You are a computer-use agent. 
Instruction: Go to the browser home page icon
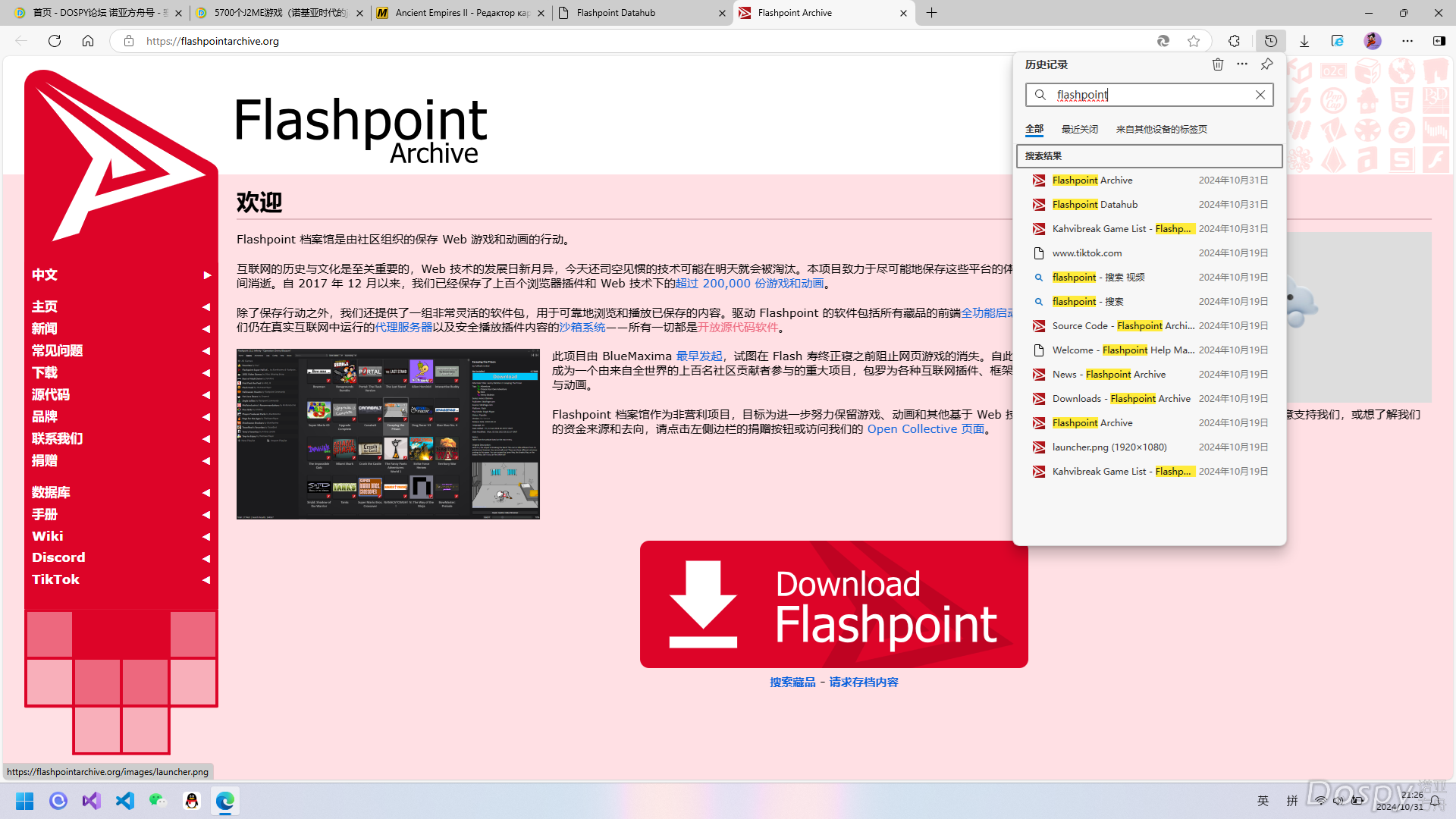(x=88, y=41)
